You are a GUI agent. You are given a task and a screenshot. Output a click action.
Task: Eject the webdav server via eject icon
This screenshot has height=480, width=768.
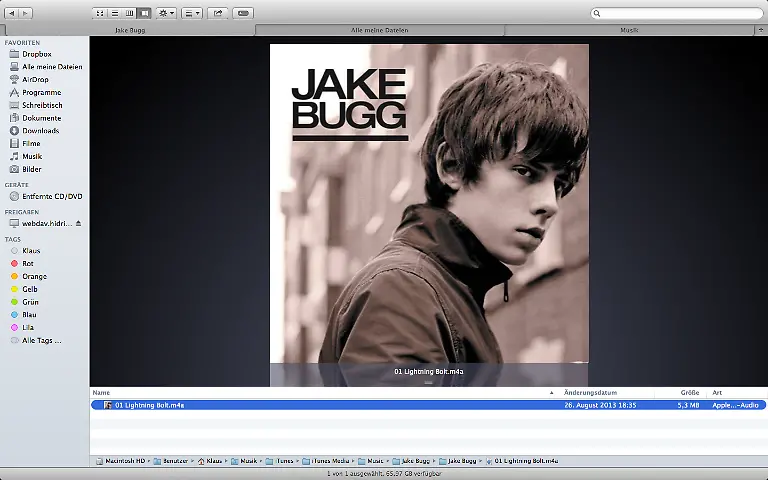(x=78, y=223)
